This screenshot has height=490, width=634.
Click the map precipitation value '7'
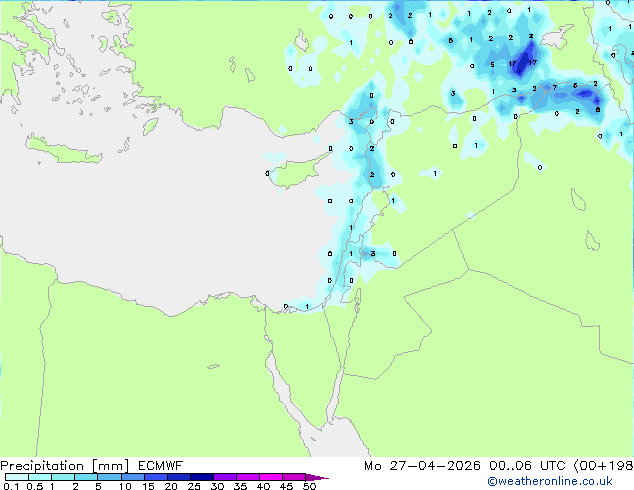pyautogui.click(x=555, y=87)
